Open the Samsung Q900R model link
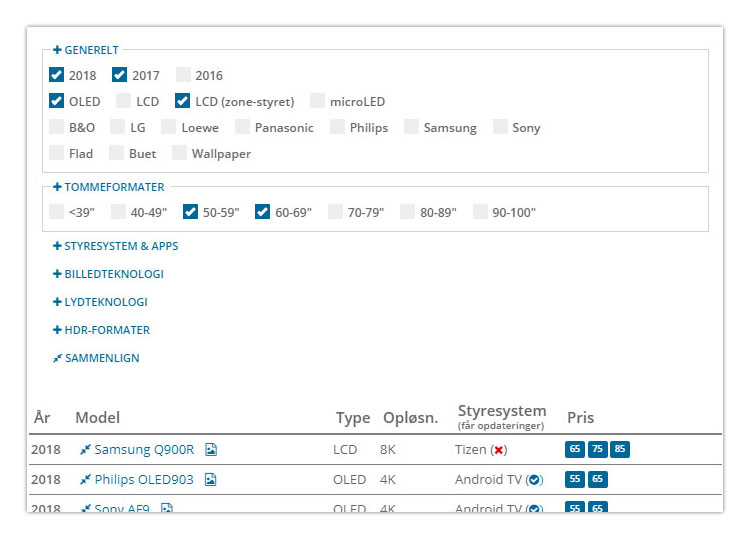Image resolution: width=751 pixels, height=539 pixels. click(144, 449)
